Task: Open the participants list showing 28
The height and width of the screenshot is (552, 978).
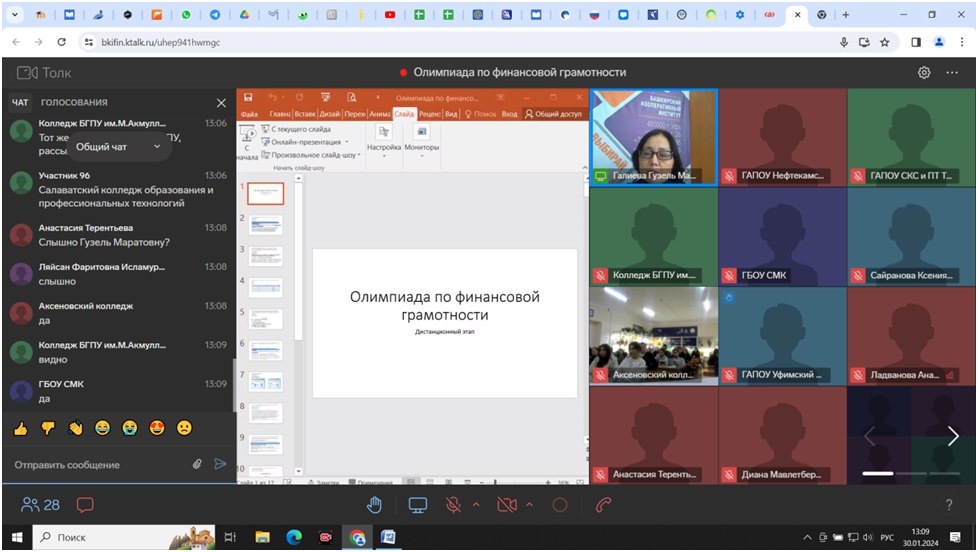Action: tap(41, 505)
